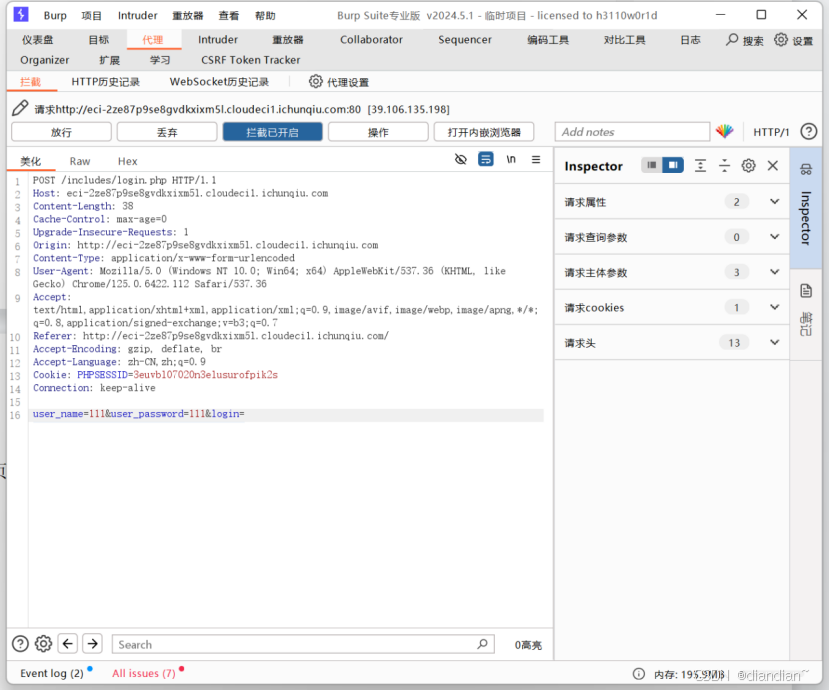Click the proxy settings gear icon
The height and width of the screenshot is (691, 830).
(x=315, y=82)
